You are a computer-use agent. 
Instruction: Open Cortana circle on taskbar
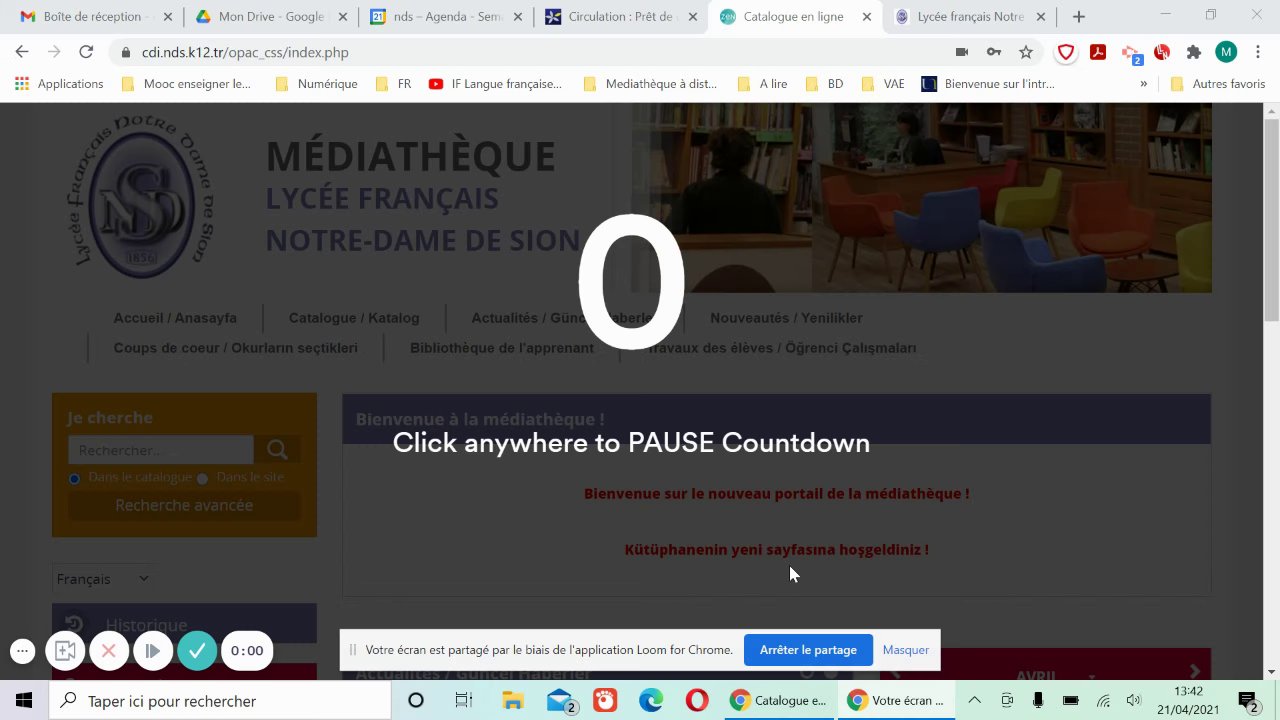[416, 701]
